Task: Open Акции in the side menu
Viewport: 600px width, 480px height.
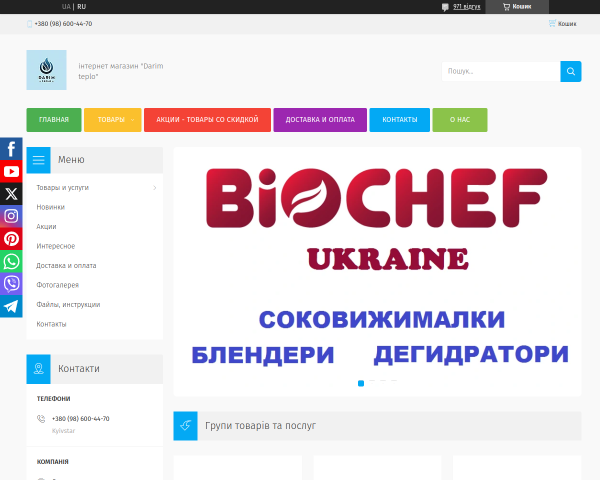Action: coord(46,227)
